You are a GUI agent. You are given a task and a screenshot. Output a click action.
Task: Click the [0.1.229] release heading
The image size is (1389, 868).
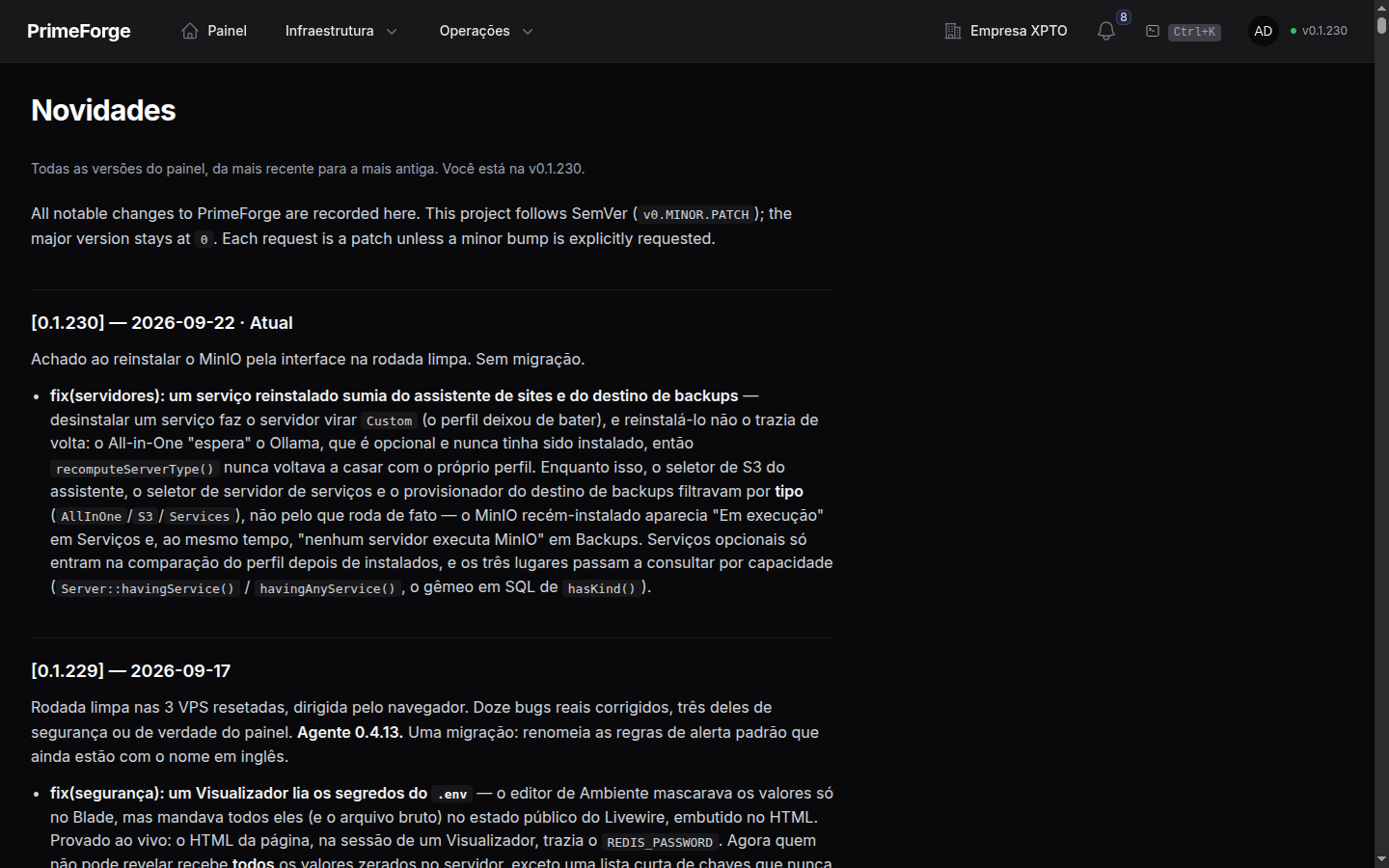click(131, 671)
